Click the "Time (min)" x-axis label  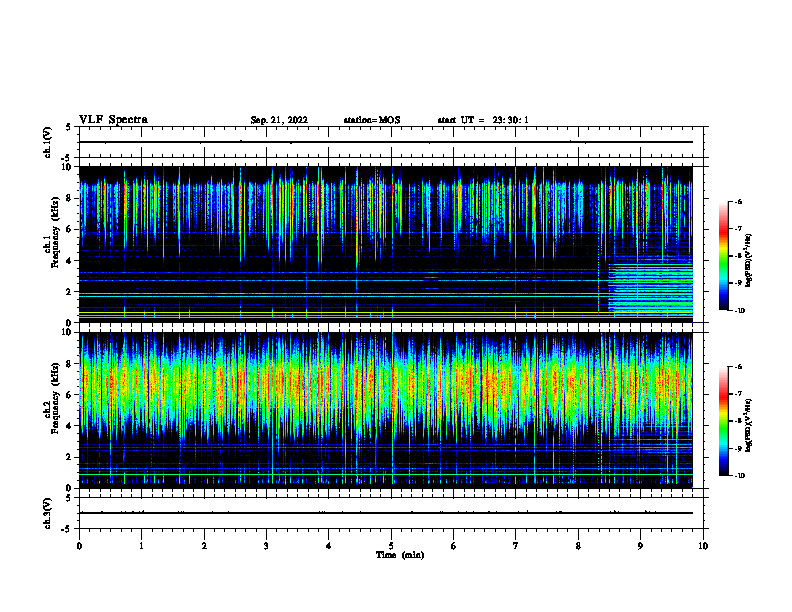pyautogui.click(x=400, y=555)
